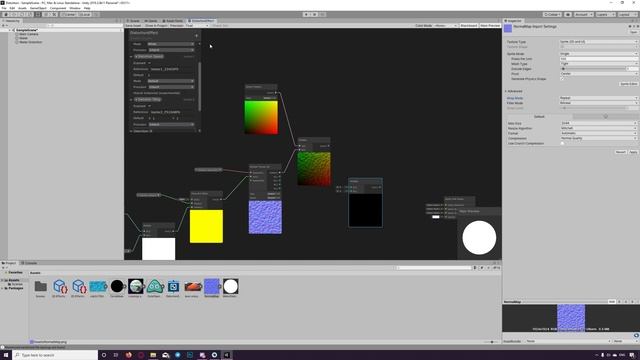Image resolution: width=640 pixels, height=360 pixels.
Task: Switch to the Asset Store tab
Action: point(173,20)
